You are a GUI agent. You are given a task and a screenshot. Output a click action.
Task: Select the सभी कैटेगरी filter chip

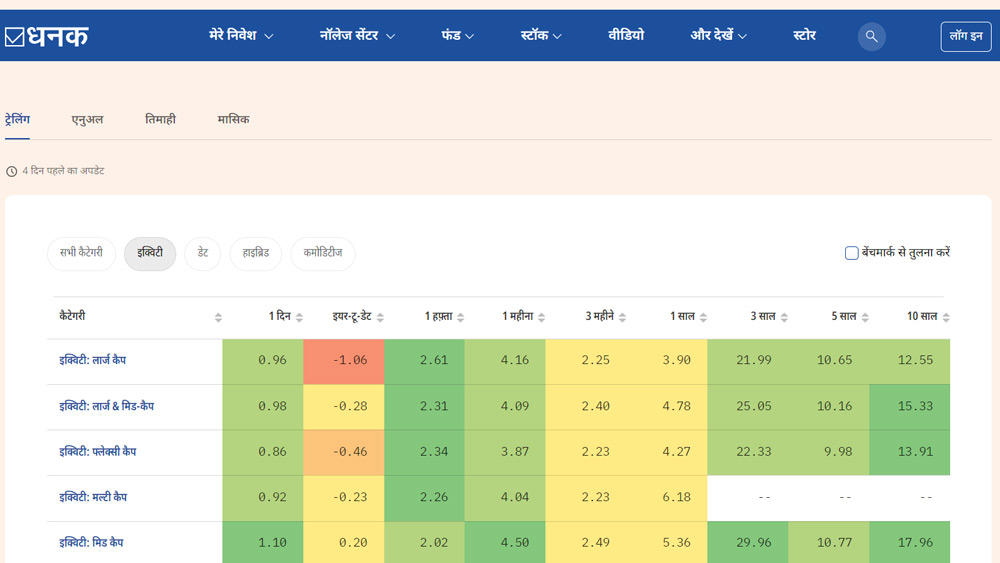[x=82, y=254]
